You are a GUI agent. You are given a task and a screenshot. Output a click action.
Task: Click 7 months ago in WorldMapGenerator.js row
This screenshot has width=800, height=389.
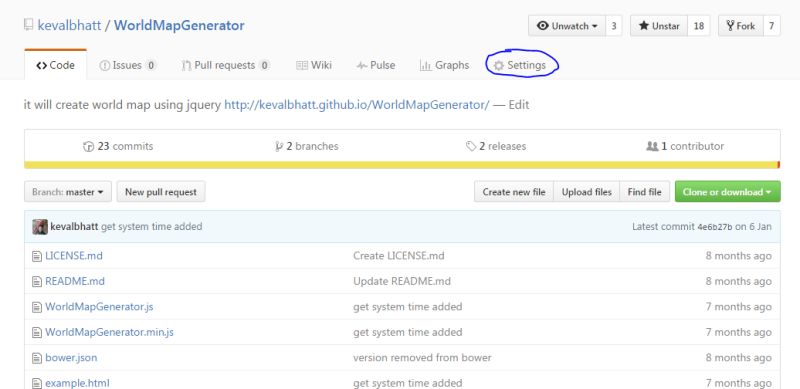pos(738,307)
